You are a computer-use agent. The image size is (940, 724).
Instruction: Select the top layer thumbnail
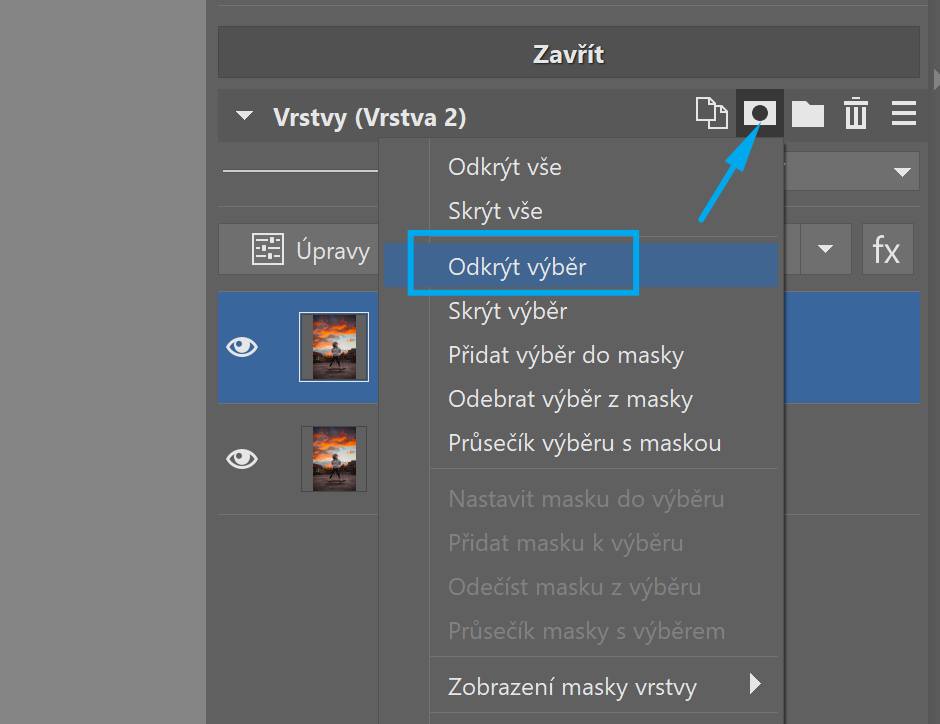pyautogui.click(x=334, y=347)
